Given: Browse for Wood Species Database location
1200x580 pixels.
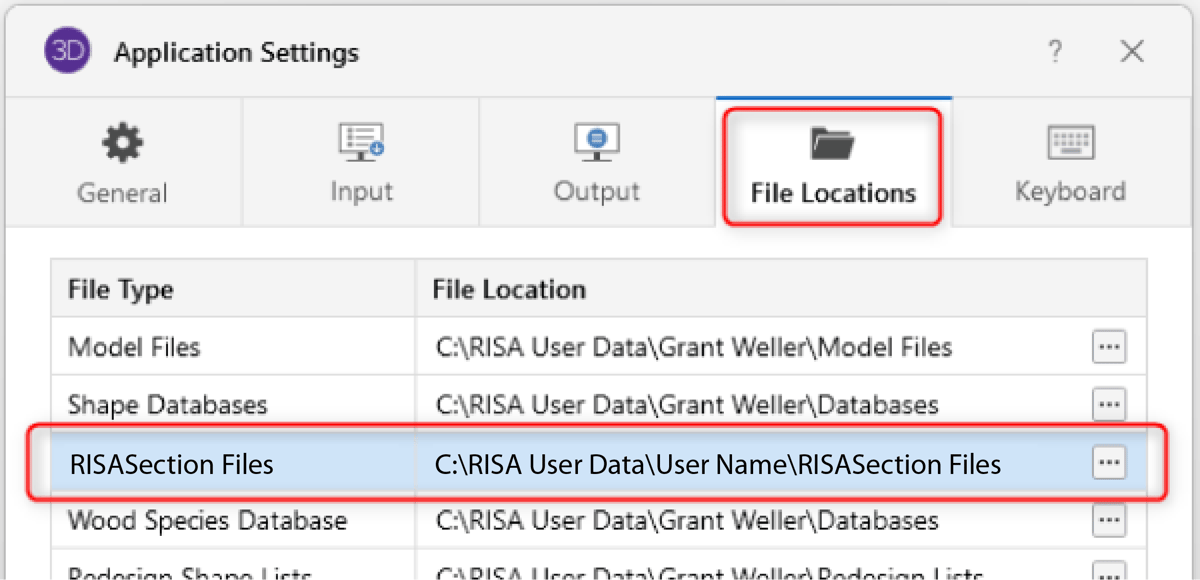Looking at the screenshot, I should pos(1110,520).
